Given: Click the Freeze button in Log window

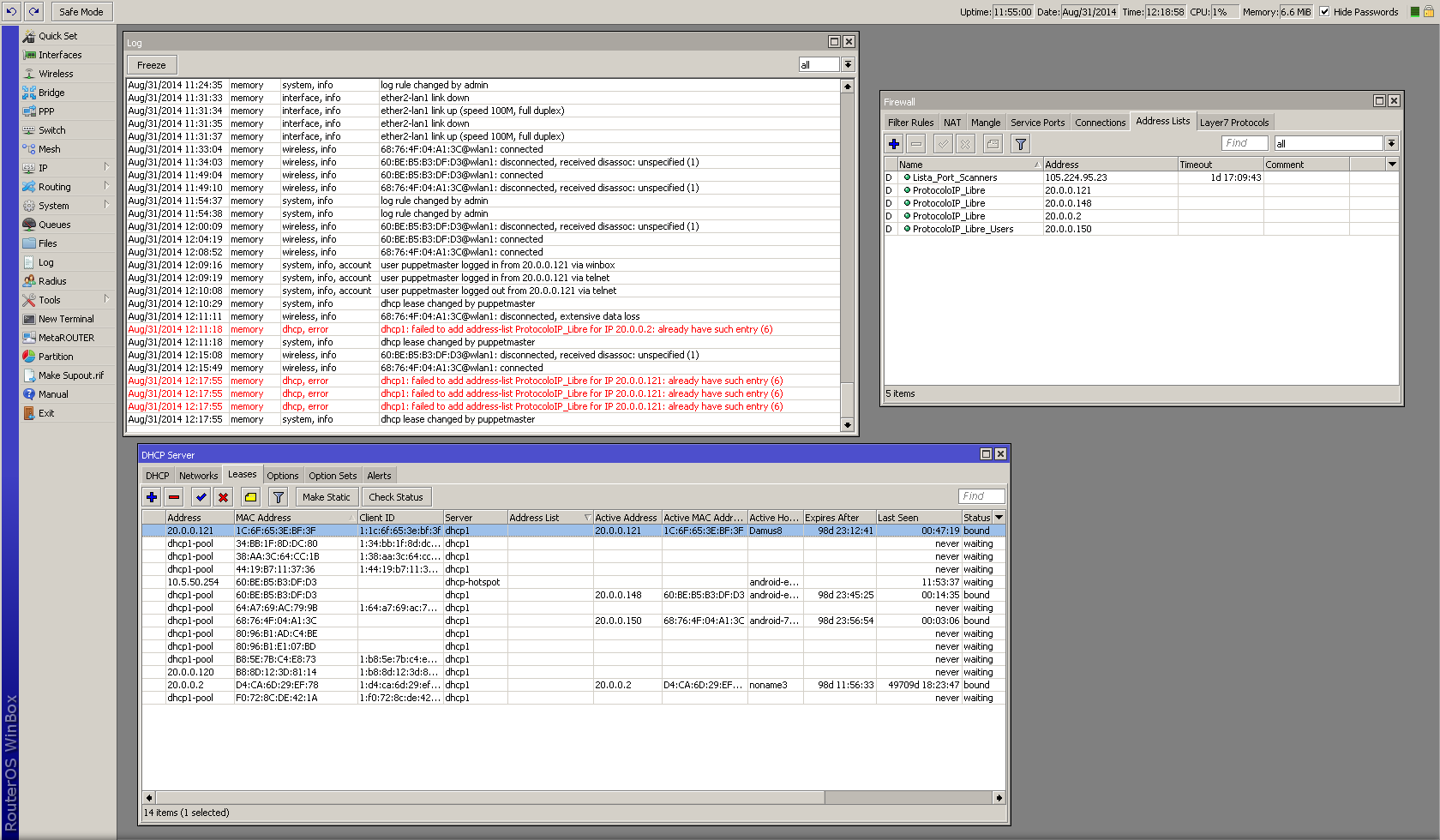Looking at the screenshot, I should pos(152,65).
